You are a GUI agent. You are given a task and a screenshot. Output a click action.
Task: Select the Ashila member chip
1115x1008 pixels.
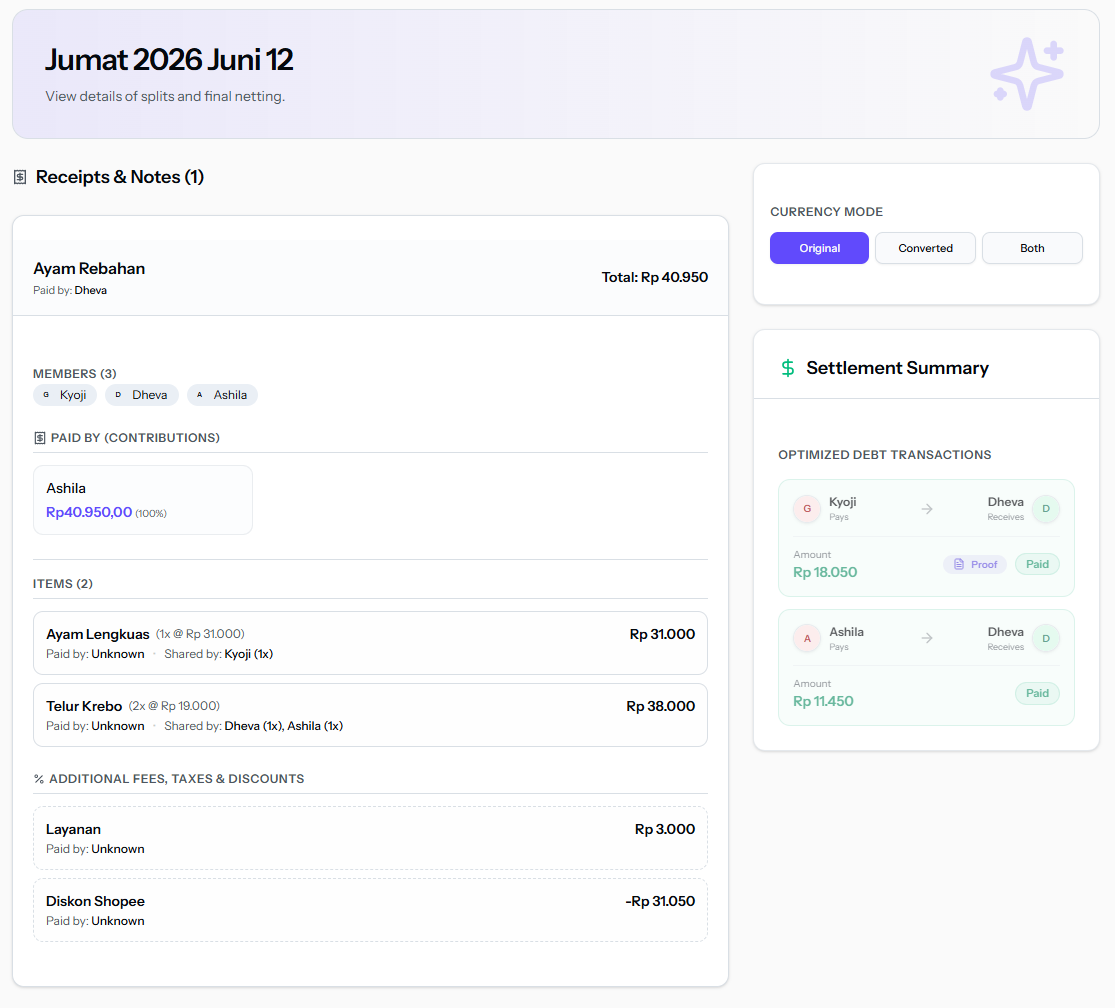(222, 395)
